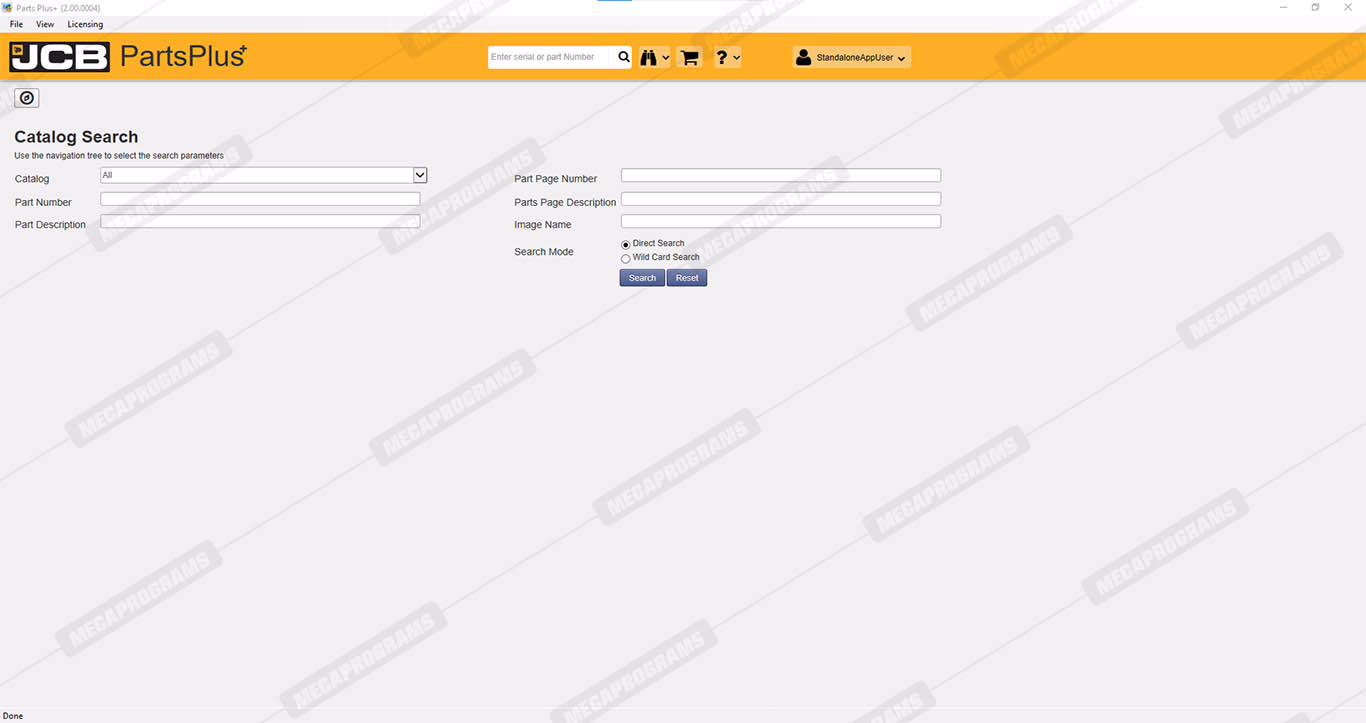This screenshot has width=1366, height=723.
Task: Click the magnifier search icon in header
Action: tap(624, 57)
